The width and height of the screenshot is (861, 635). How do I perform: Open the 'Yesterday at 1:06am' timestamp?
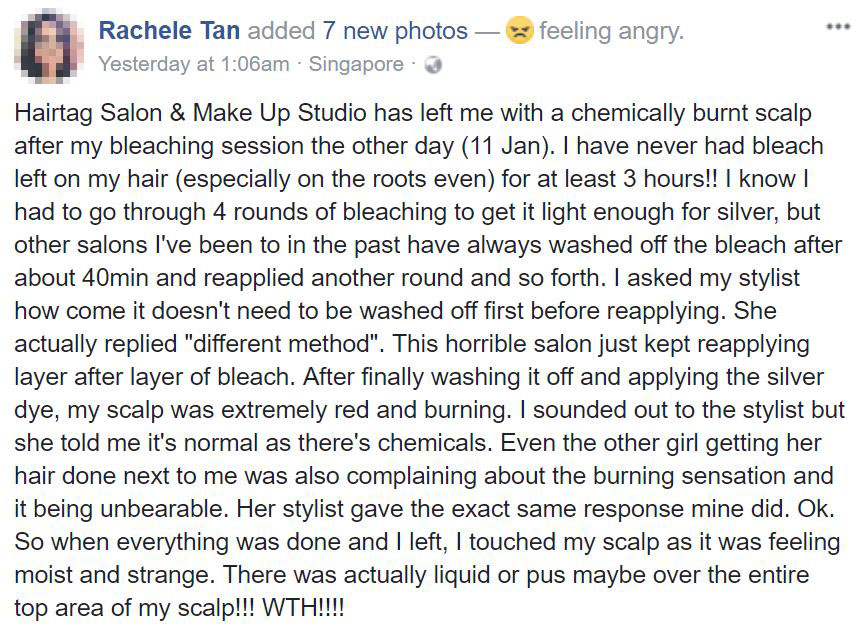tap(194, 66)
